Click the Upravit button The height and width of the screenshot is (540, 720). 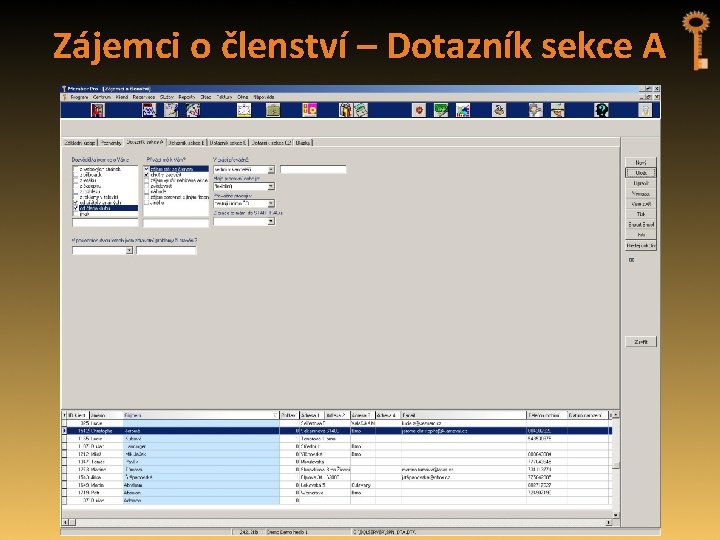click(x=641, y=183)
